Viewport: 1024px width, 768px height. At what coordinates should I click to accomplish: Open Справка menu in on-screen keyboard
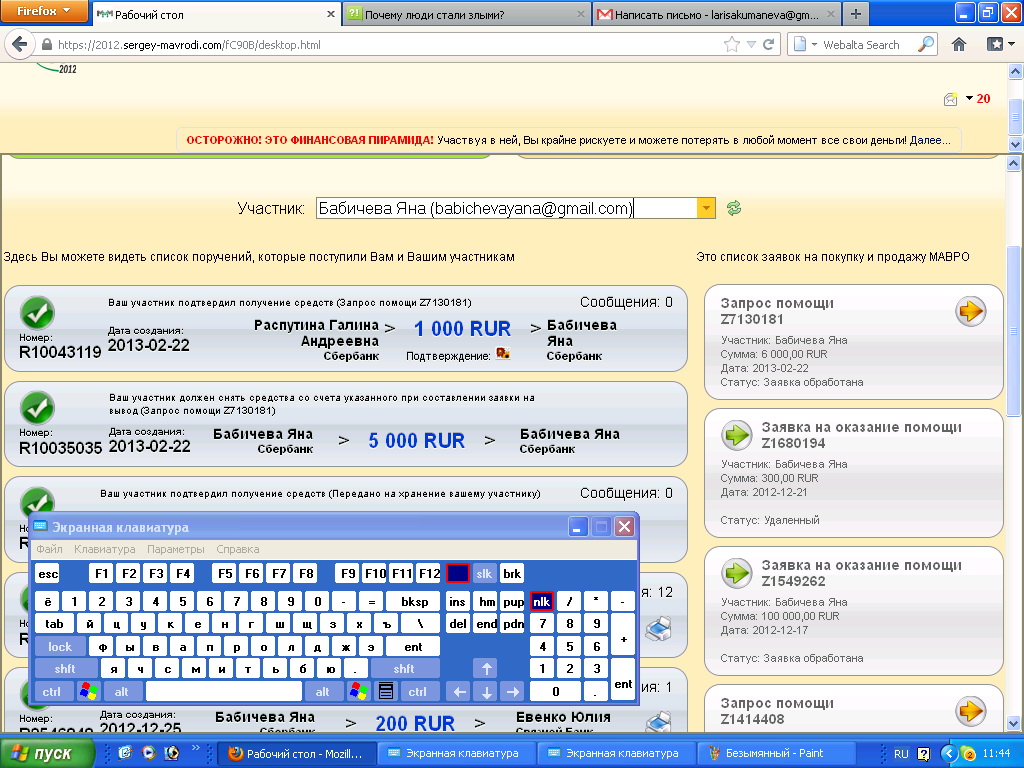click(x=238, y=549)
